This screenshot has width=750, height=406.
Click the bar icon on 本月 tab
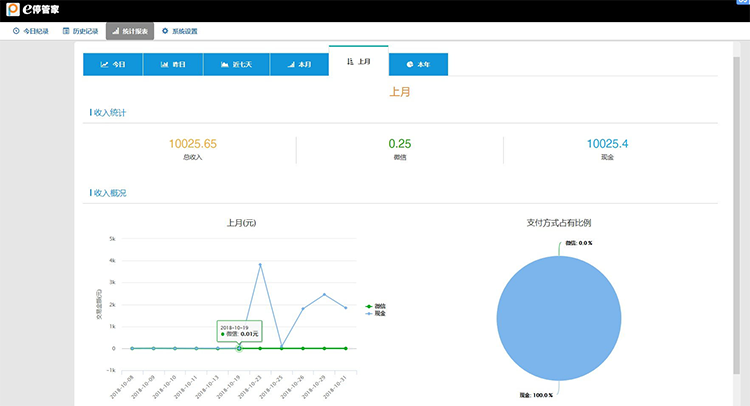pyautogui.click(x=290, y=64)
